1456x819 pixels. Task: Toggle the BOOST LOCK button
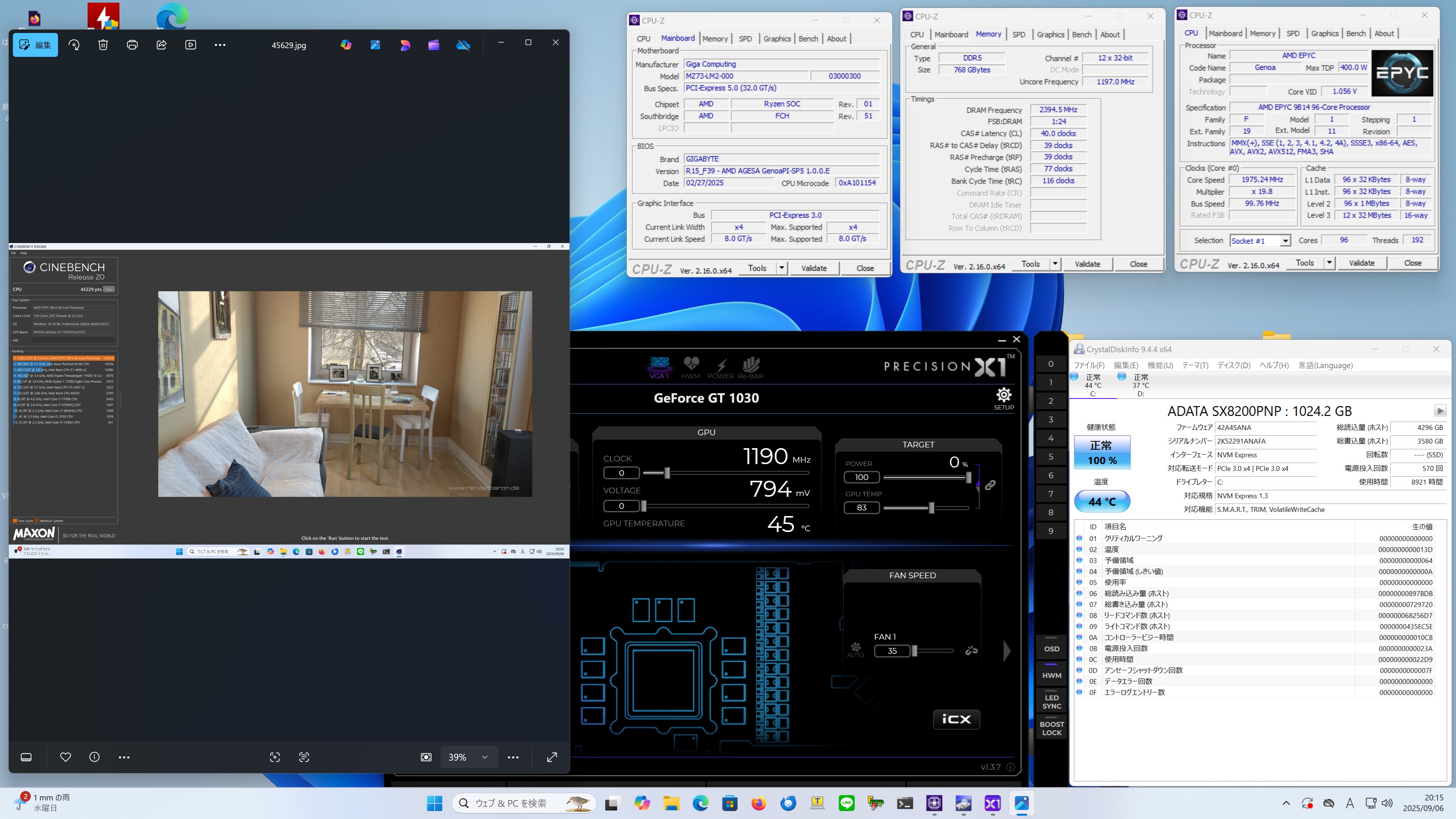[1051, 728]
